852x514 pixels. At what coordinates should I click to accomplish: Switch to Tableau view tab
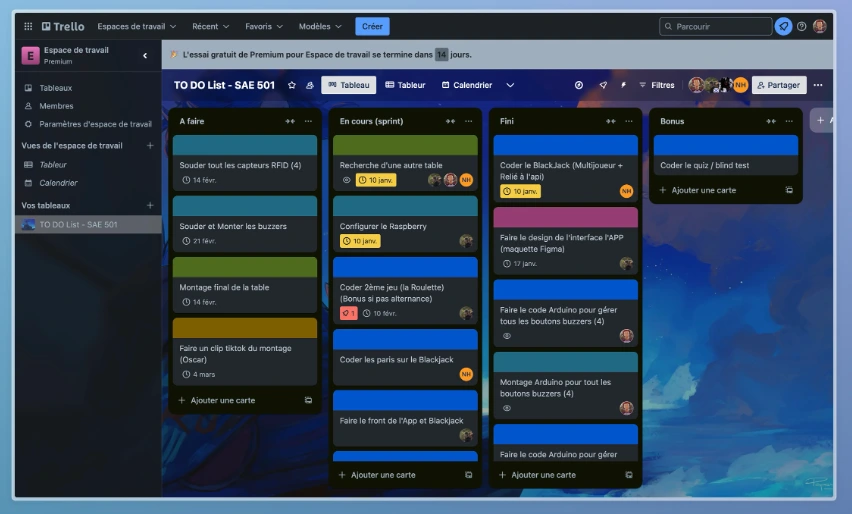pos(348,85)
